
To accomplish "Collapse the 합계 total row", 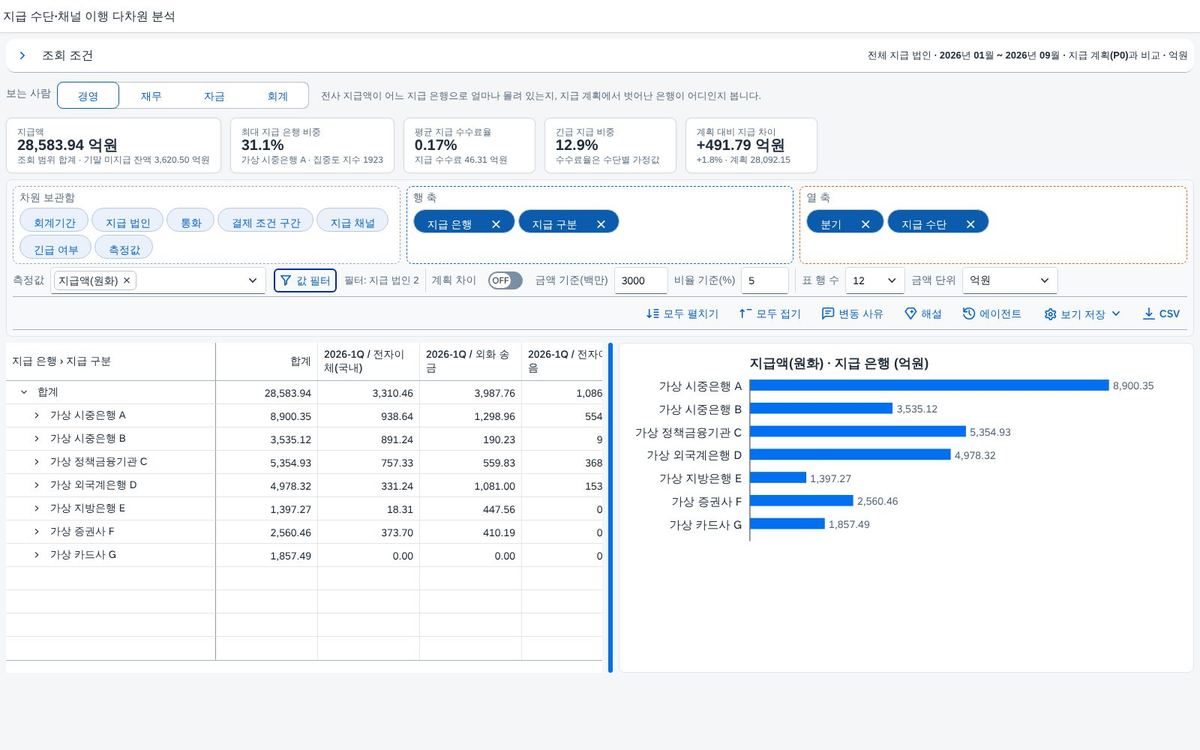I will pos(24,393).
